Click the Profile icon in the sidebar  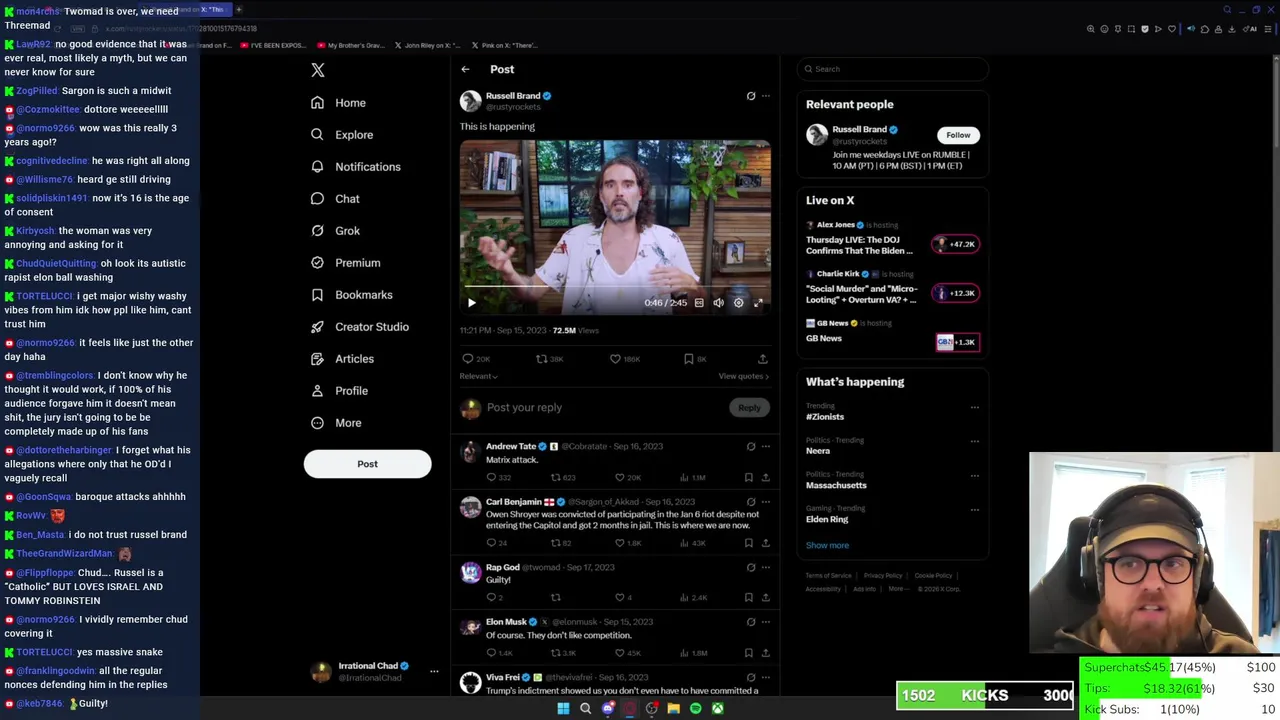317,391
